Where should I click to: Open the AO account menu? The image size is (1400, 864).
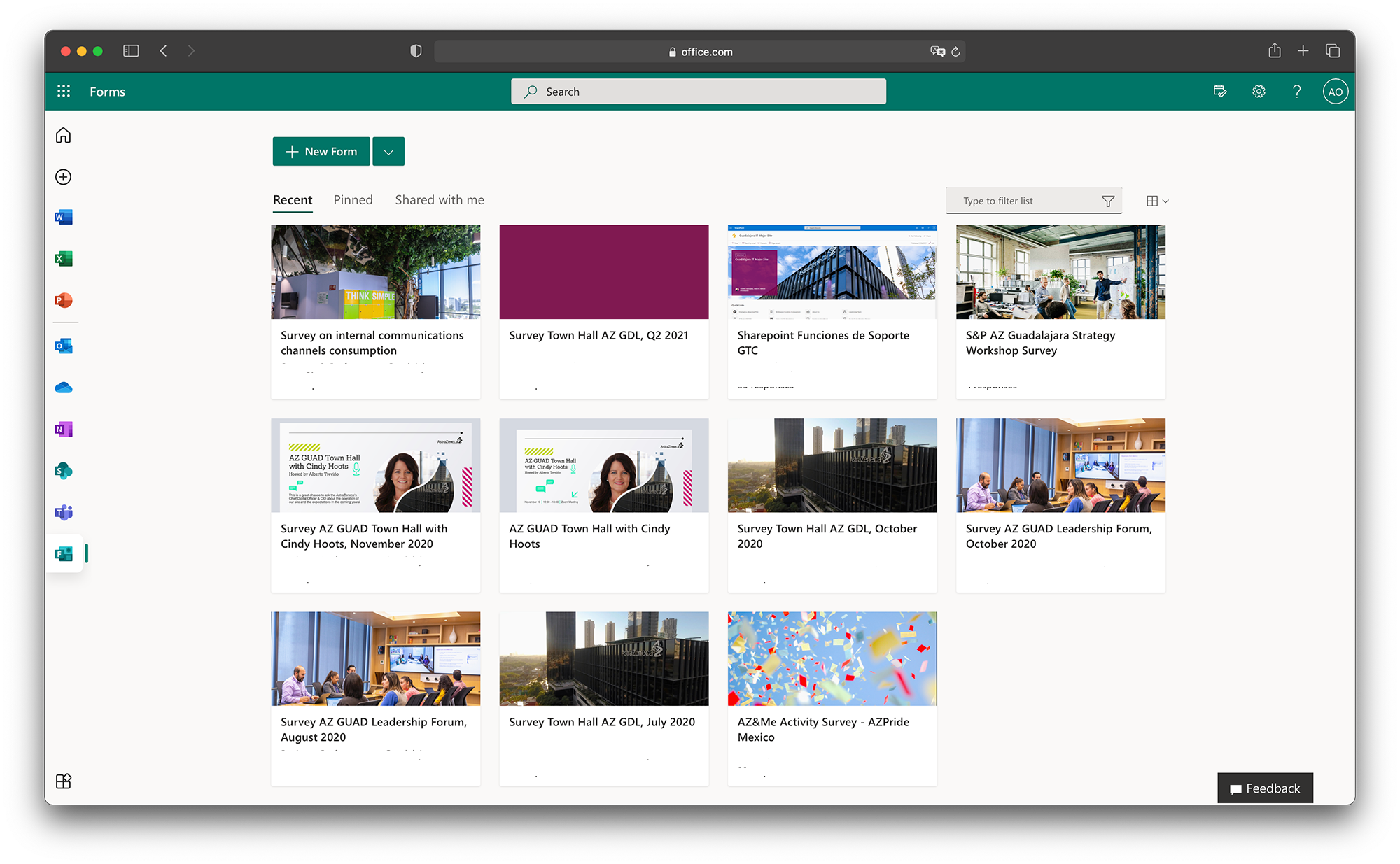pos(1335,92)
